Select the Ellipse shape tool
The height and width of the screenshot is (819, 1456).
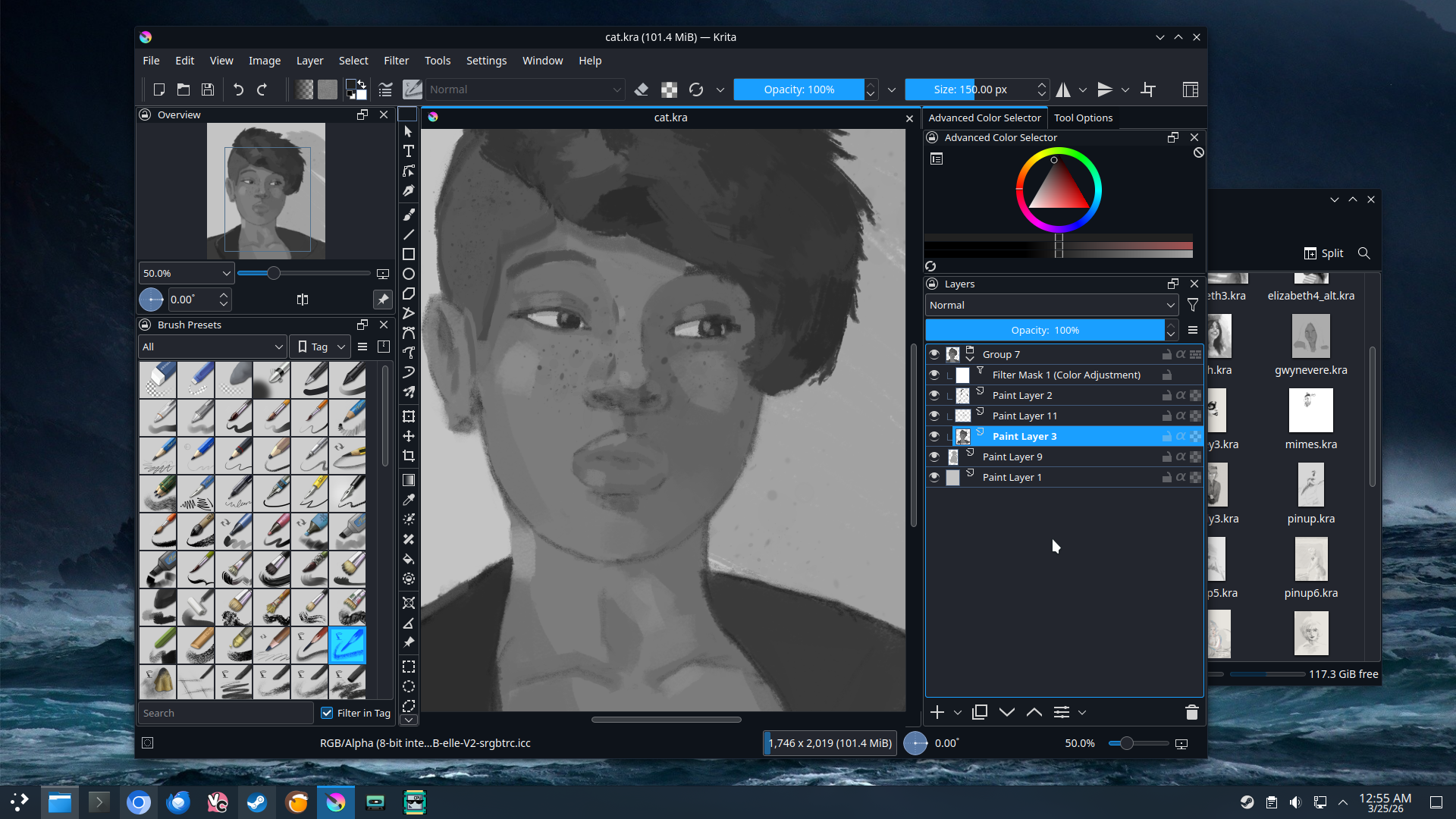(x=408, y=274)
